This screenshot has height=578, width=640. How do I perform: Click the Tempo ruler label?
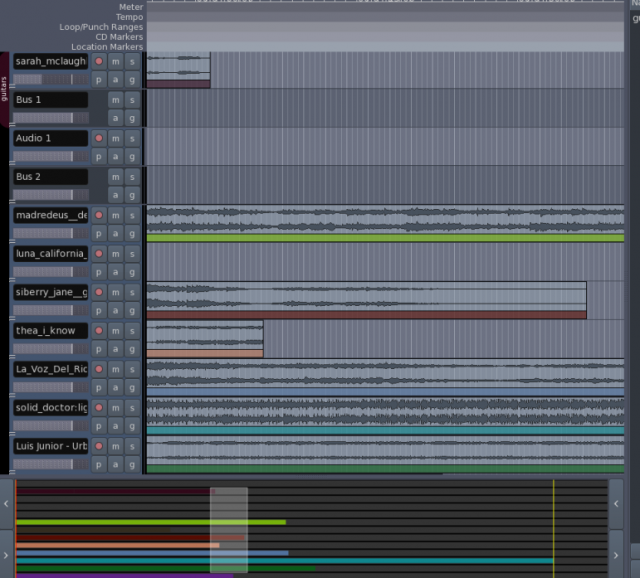(130, 17)
